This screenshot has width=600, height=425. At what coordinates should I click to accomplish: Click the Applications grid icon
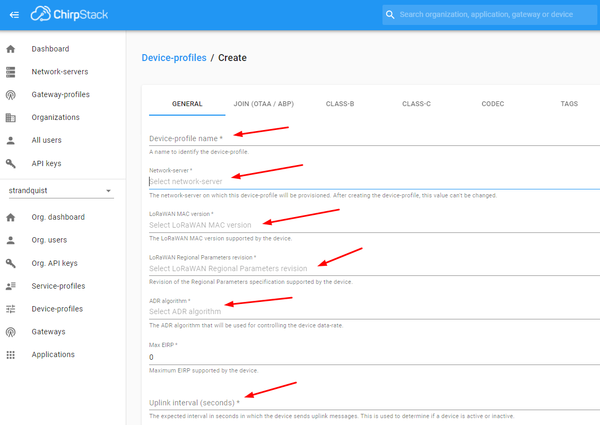11,355
